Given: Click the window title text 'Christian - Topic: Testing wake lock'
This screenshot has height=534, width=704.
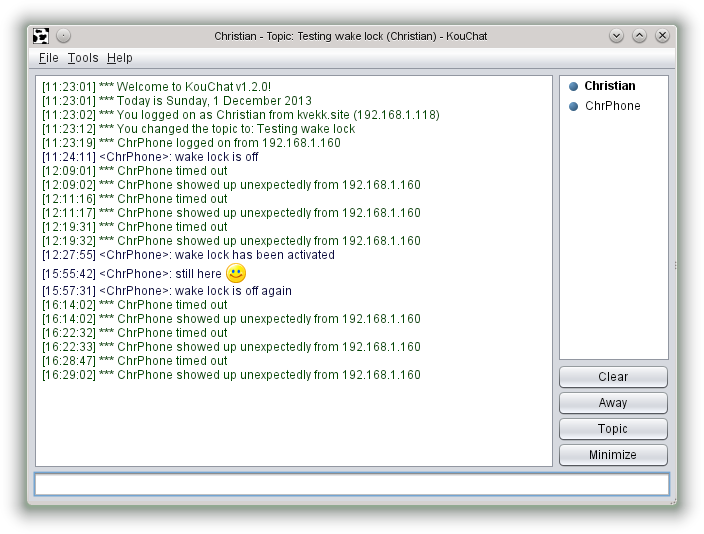Looking at the screenshot, I should [x=351, y=36].
